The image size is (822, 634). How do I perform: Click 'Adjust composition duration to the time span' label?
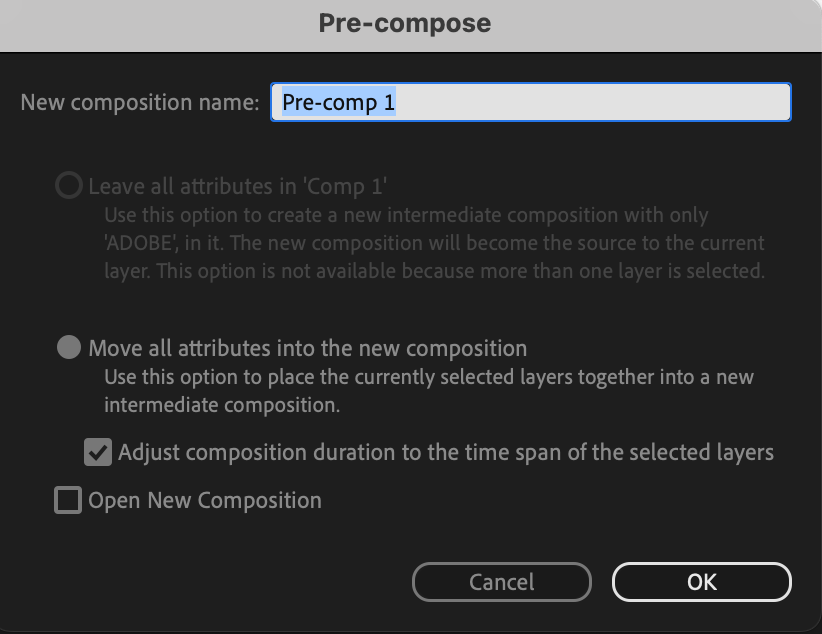click(445, 452)
